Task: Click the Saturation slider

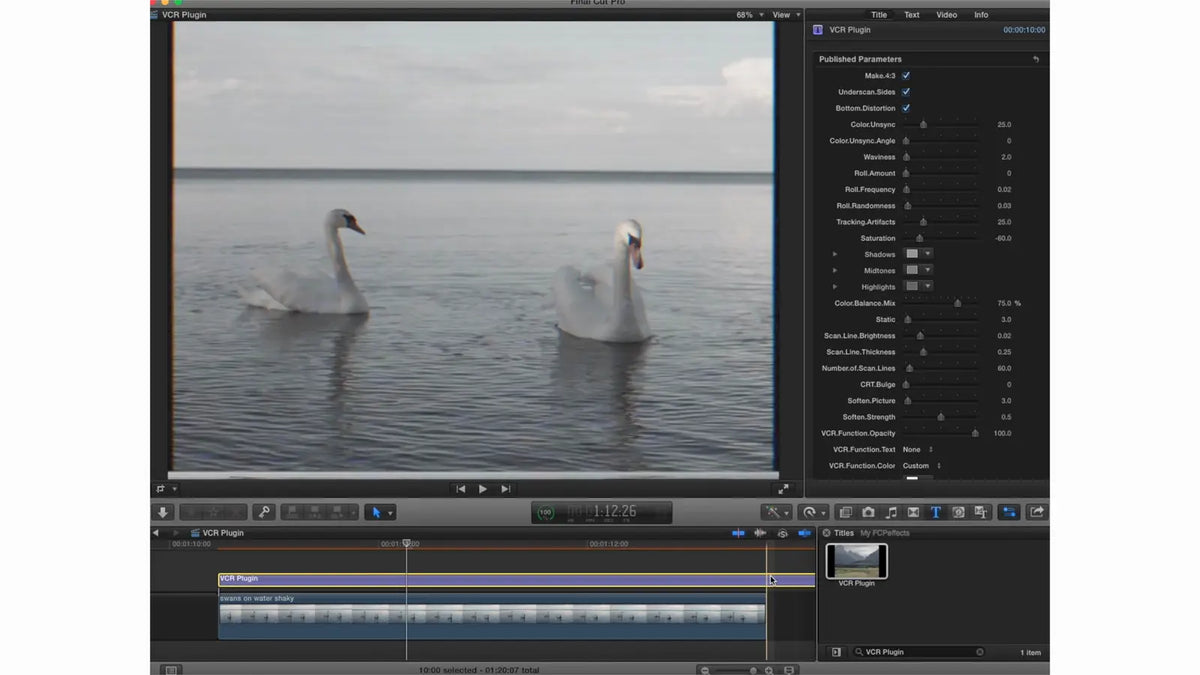Action: point(941,238)
